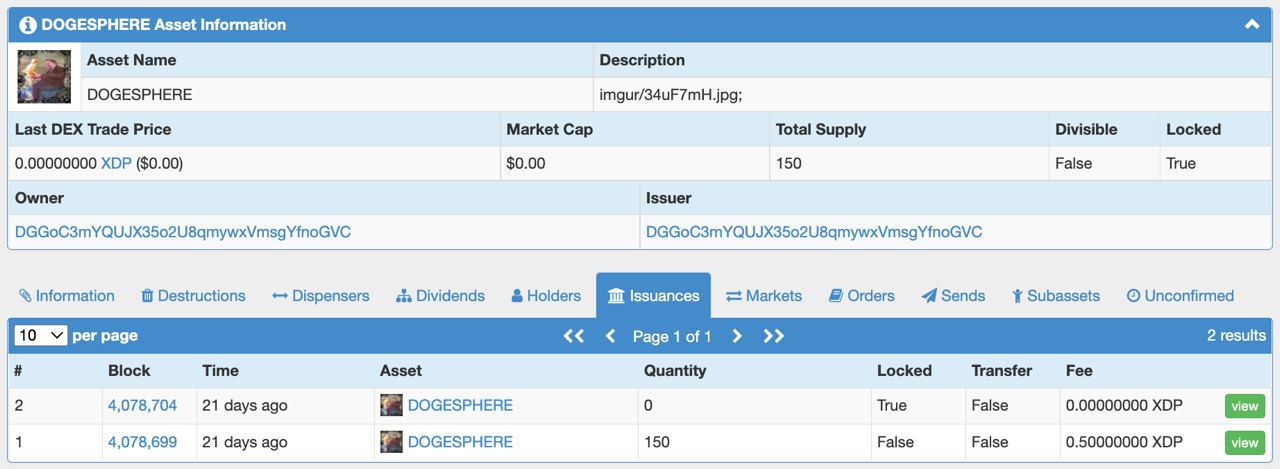Image resolution: width=1280 pixels, height=469 pixels.
Task: Click the fee value 0.50000000 XDP
Action: point(1124,442)
